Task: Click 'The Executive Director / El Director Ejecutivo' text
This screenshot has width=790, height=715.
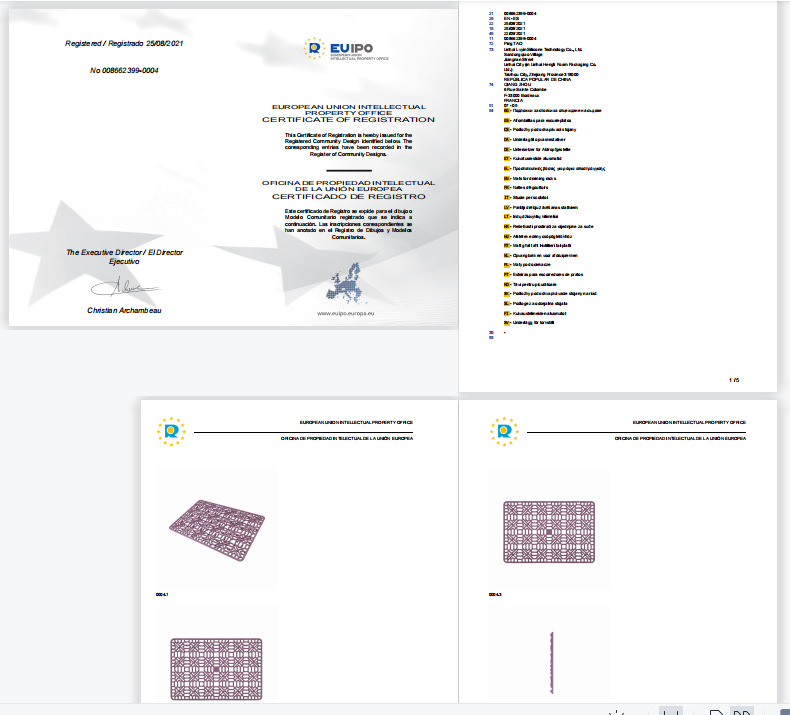Action: pyautogui.click(x=124, y=257)
